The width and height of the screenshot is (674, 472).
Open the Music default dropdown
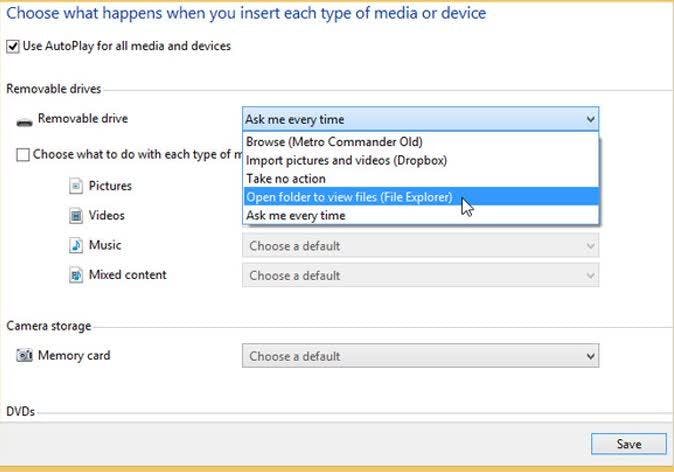pos(420,246)
